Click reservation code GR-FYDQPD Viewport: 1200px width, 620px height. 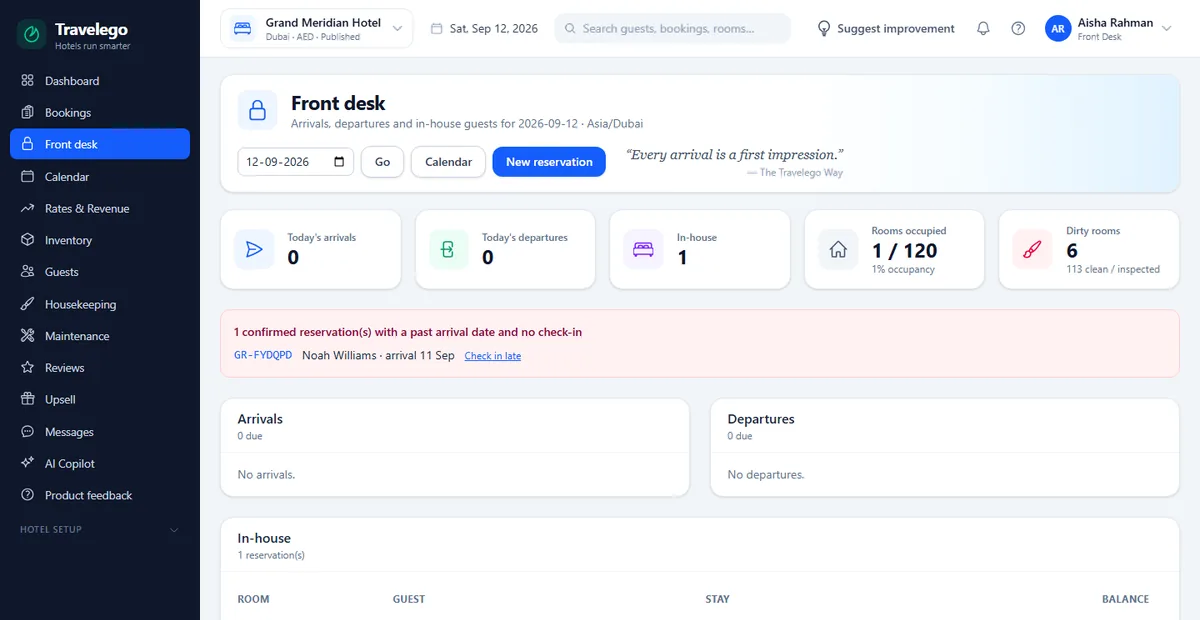point(263,355)
